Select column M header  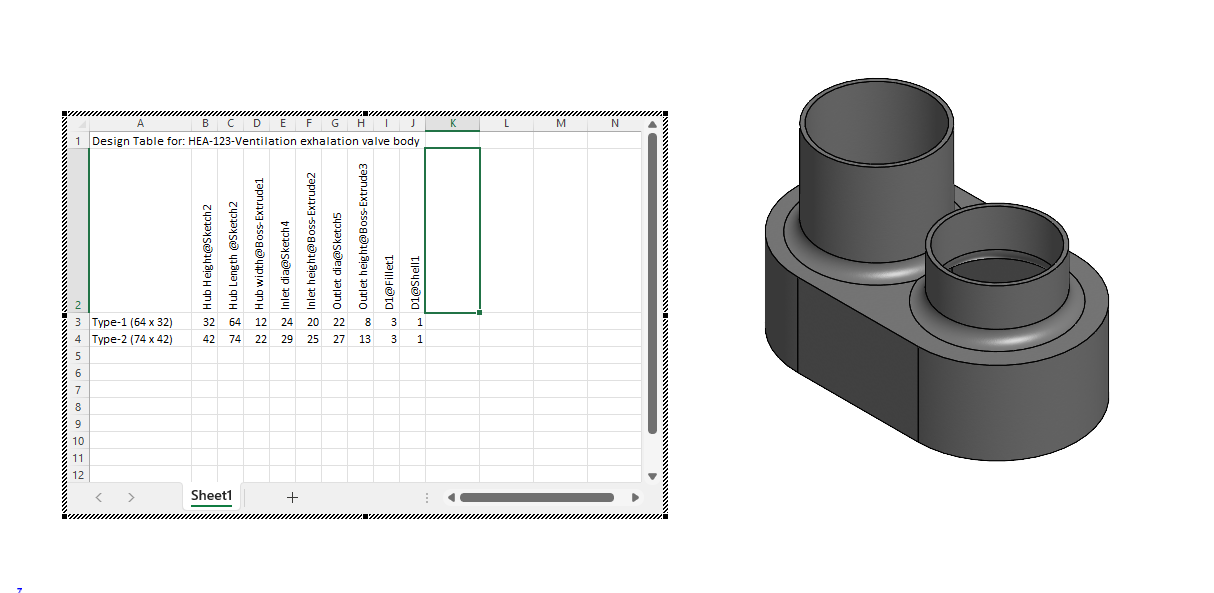tap(560, 124)
